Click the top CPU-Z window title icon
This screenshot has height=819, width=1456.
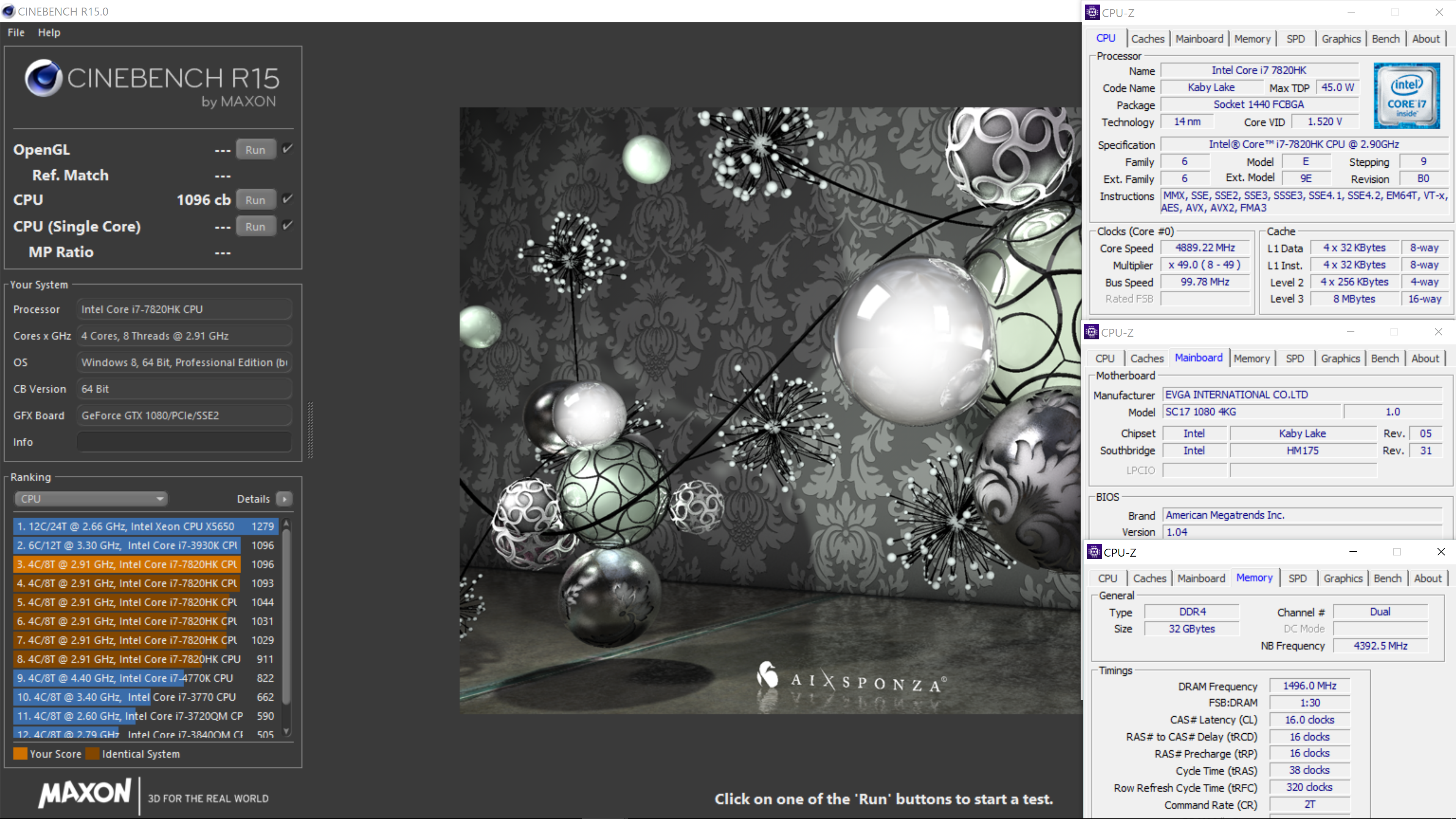click(x=1092, y=12)
